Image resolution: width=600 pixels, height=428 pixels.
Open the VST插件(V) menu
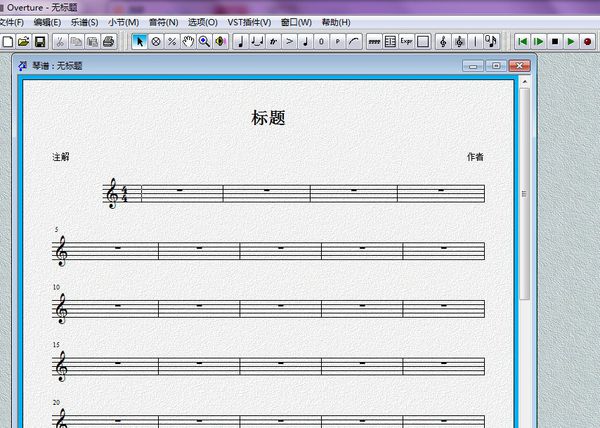(248, 22)
